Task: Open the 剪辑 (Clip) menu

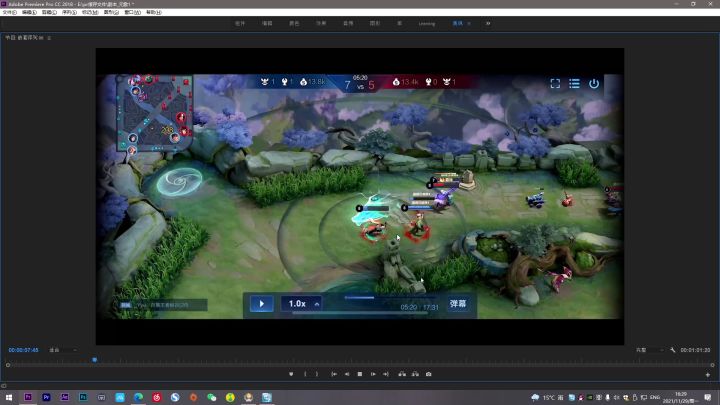Action: tap(49, 12)
